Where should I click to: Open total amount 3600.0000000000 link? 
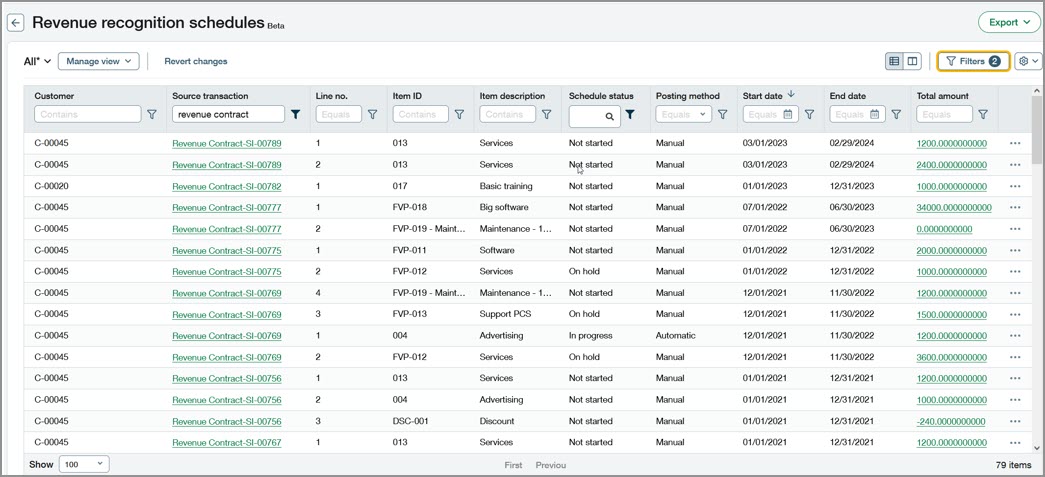point(952,357)
